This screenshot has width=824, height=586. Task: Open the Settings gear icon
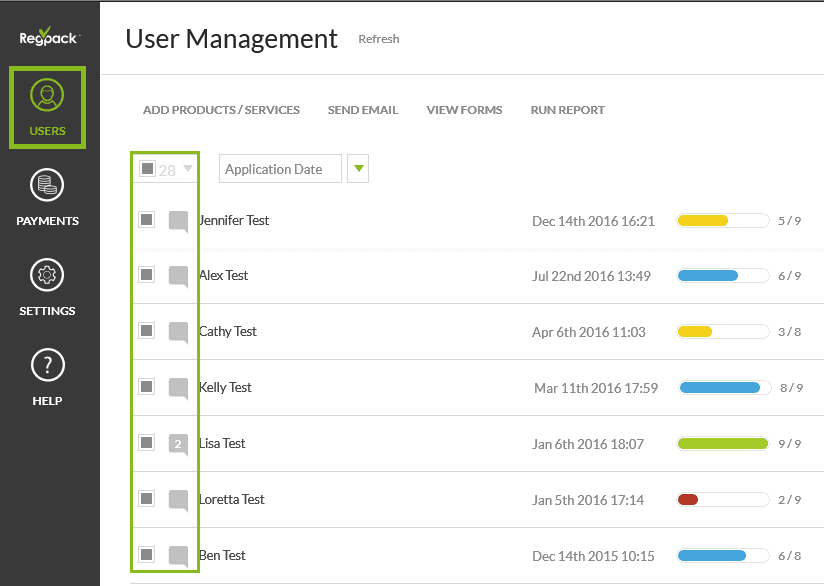tap(47, 275)
